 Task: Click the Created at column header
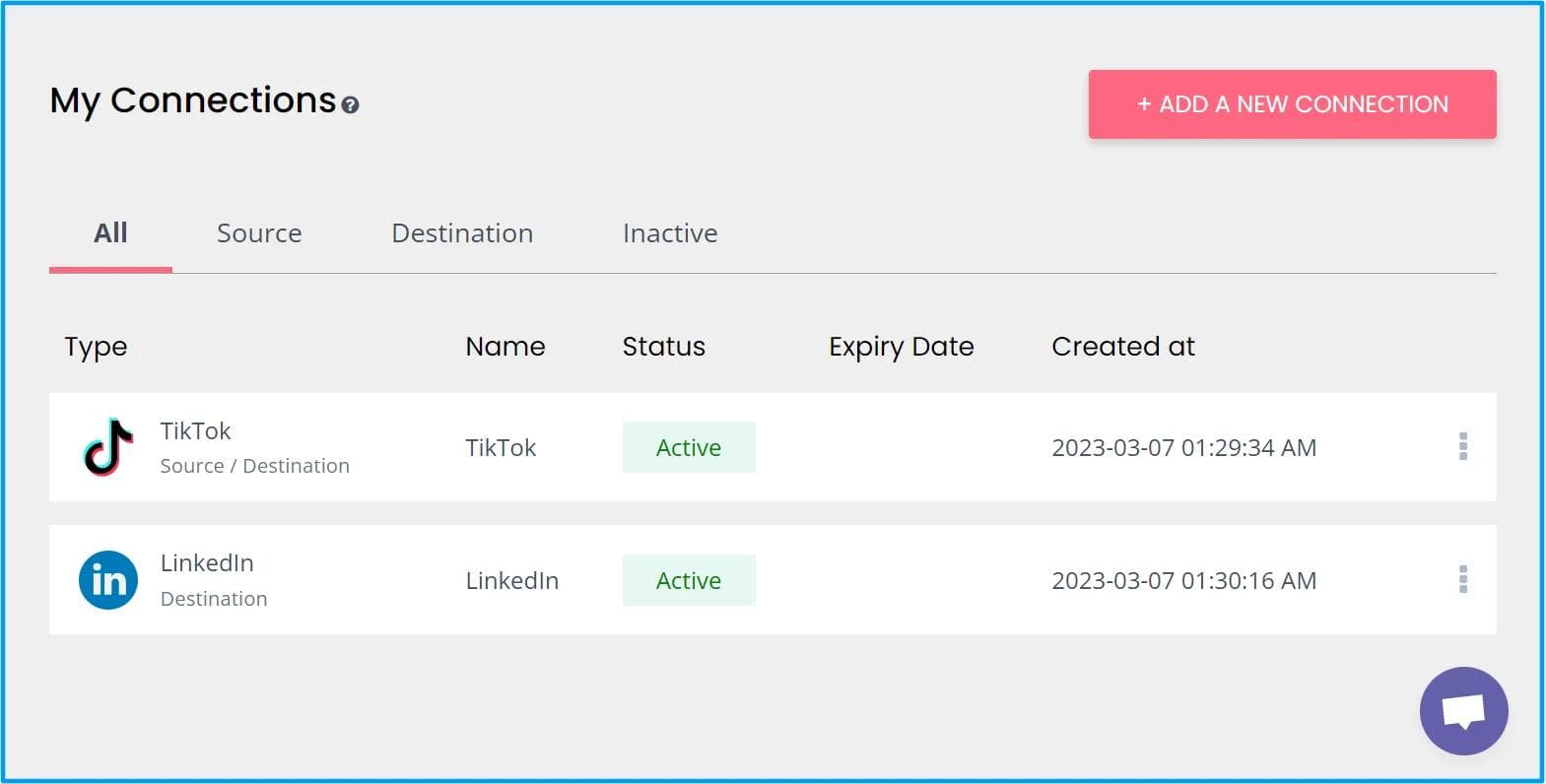pyautogui.click(x=1122, y=347)
